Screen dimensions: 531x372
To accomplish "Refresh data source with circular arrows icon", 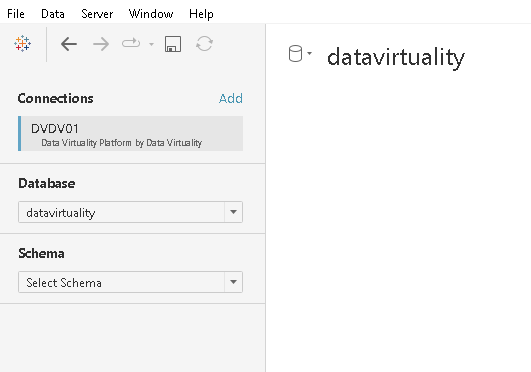I will pyautogui.click(x=204, y=44).
